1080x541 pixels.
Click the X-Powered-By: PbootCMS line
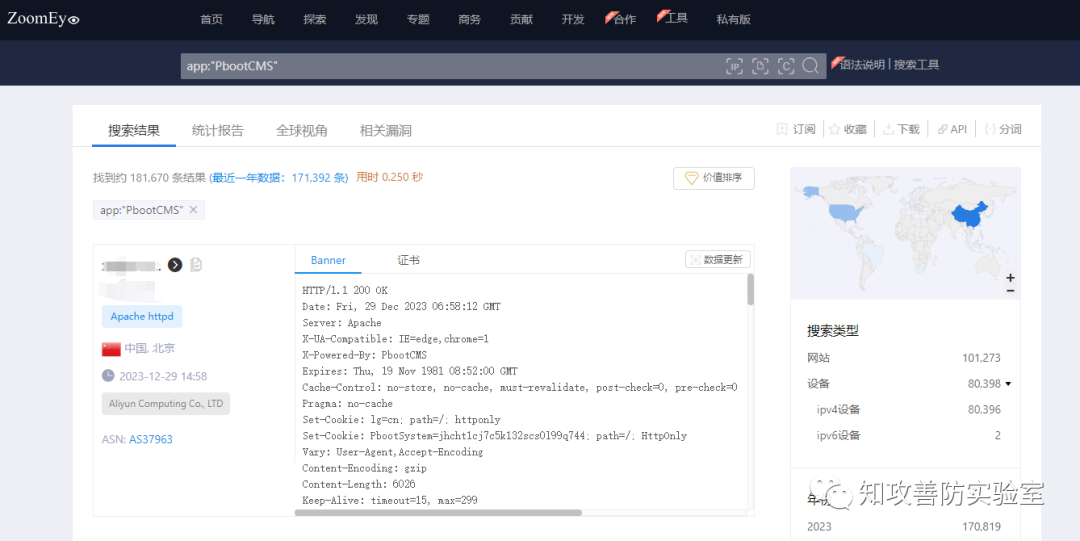[364, 355]
